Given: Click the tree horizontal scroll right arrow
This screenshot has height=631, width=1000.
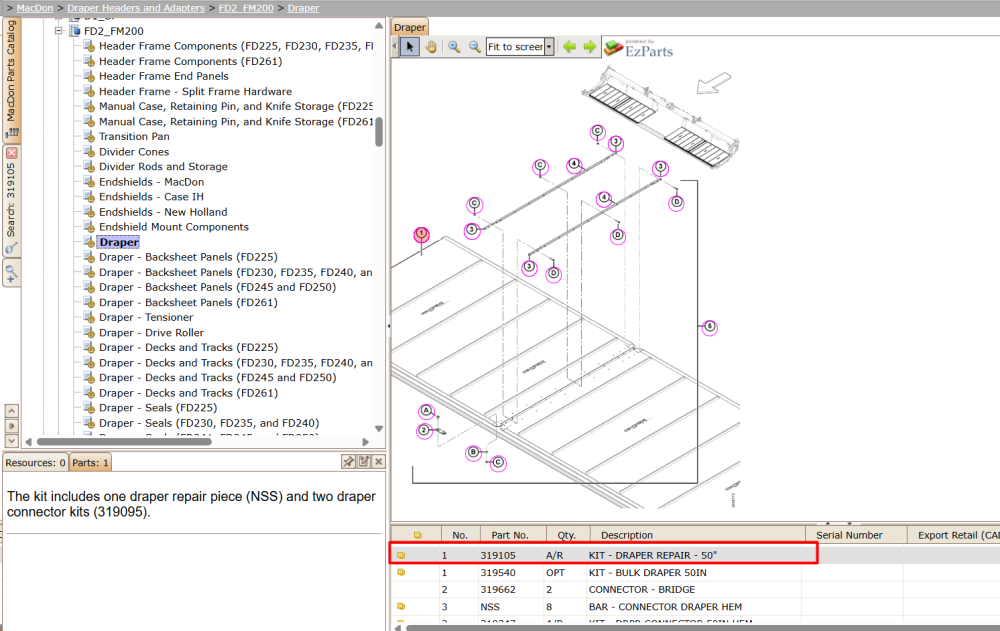Looking at the screenshot, I should pos(365,442).
